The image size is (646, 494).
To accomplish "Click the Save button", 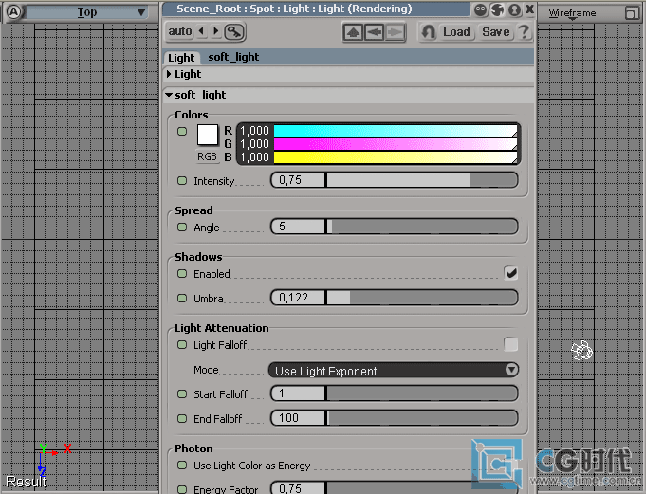I will point(496,32).
